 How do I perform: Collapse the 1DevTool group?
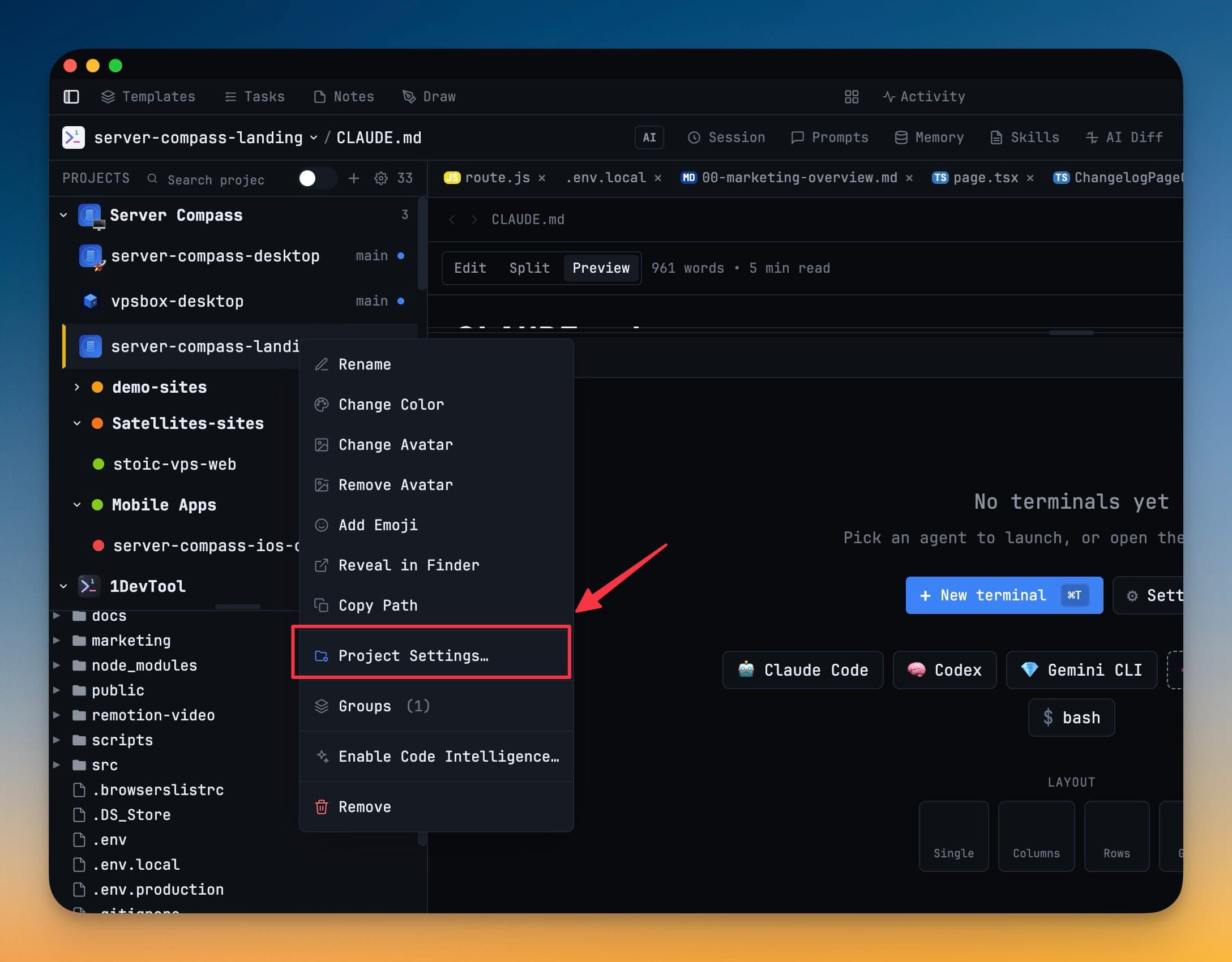click(63, 587)
